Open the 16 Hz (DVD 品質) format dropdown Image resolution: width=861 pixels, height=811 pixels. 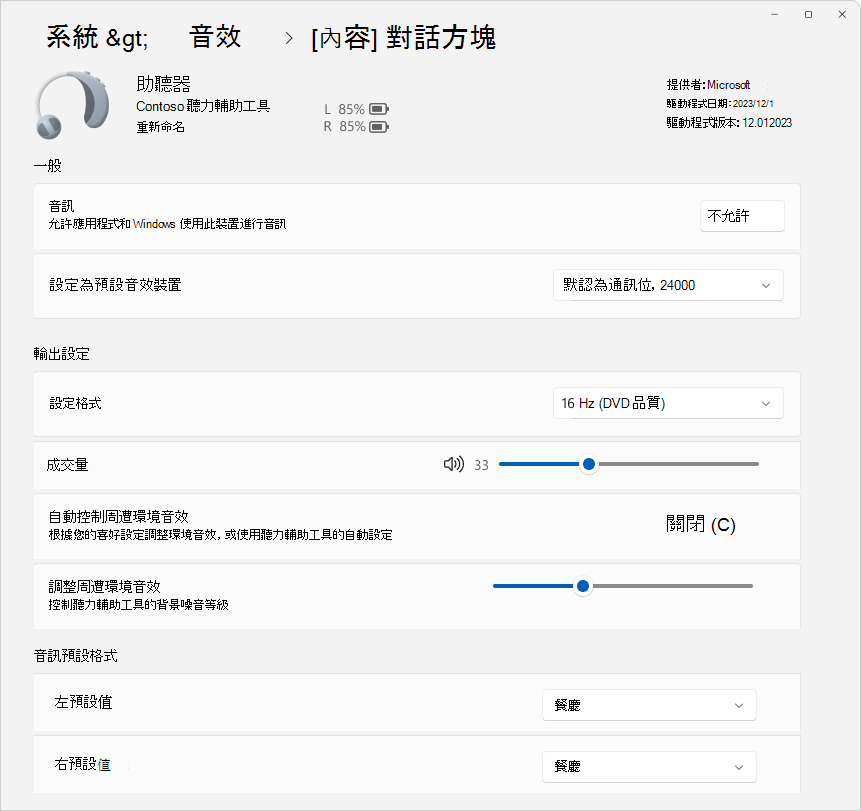coord(668,403)
